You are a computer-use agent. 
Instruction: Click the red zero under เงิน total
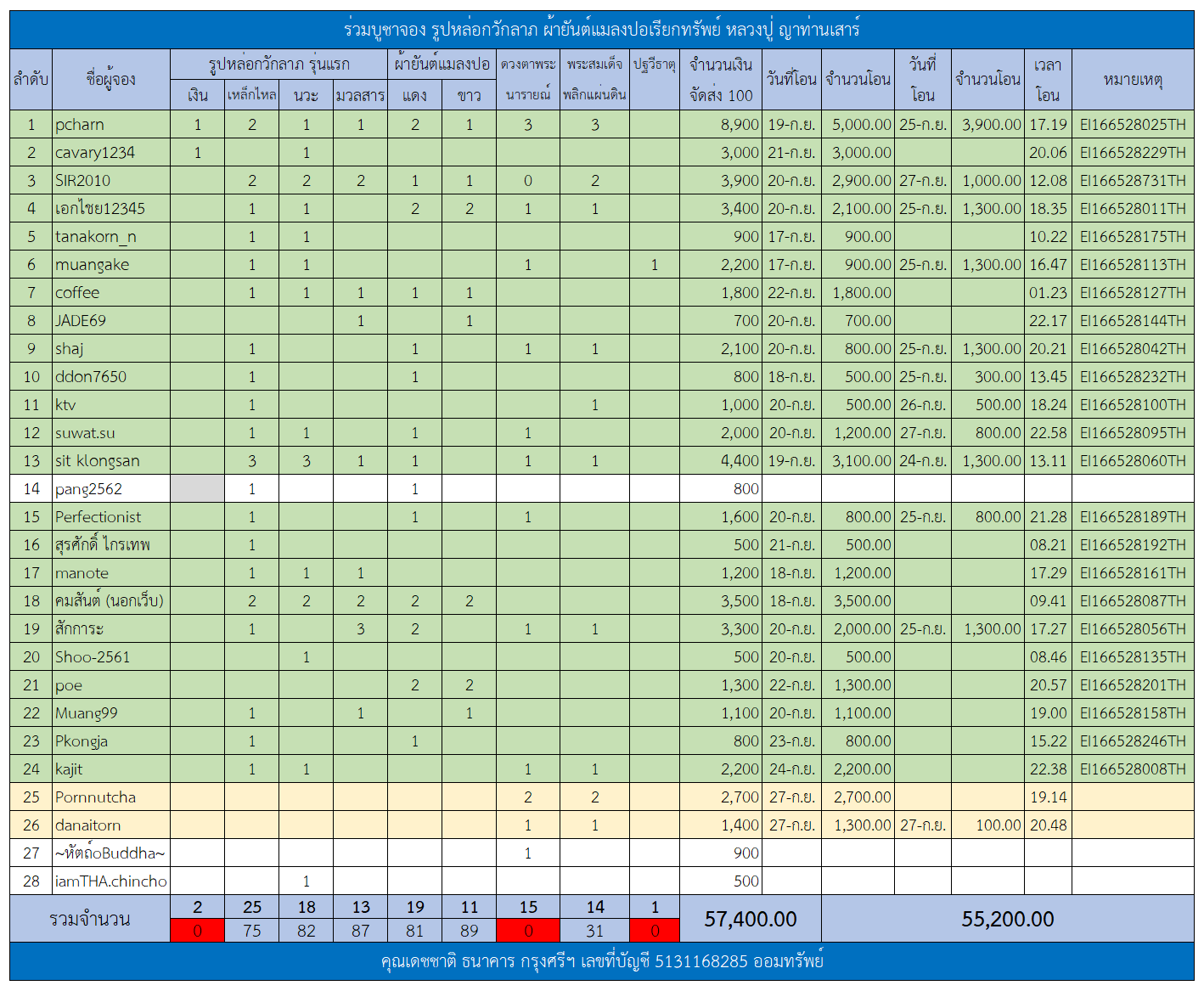pos(198,931)
